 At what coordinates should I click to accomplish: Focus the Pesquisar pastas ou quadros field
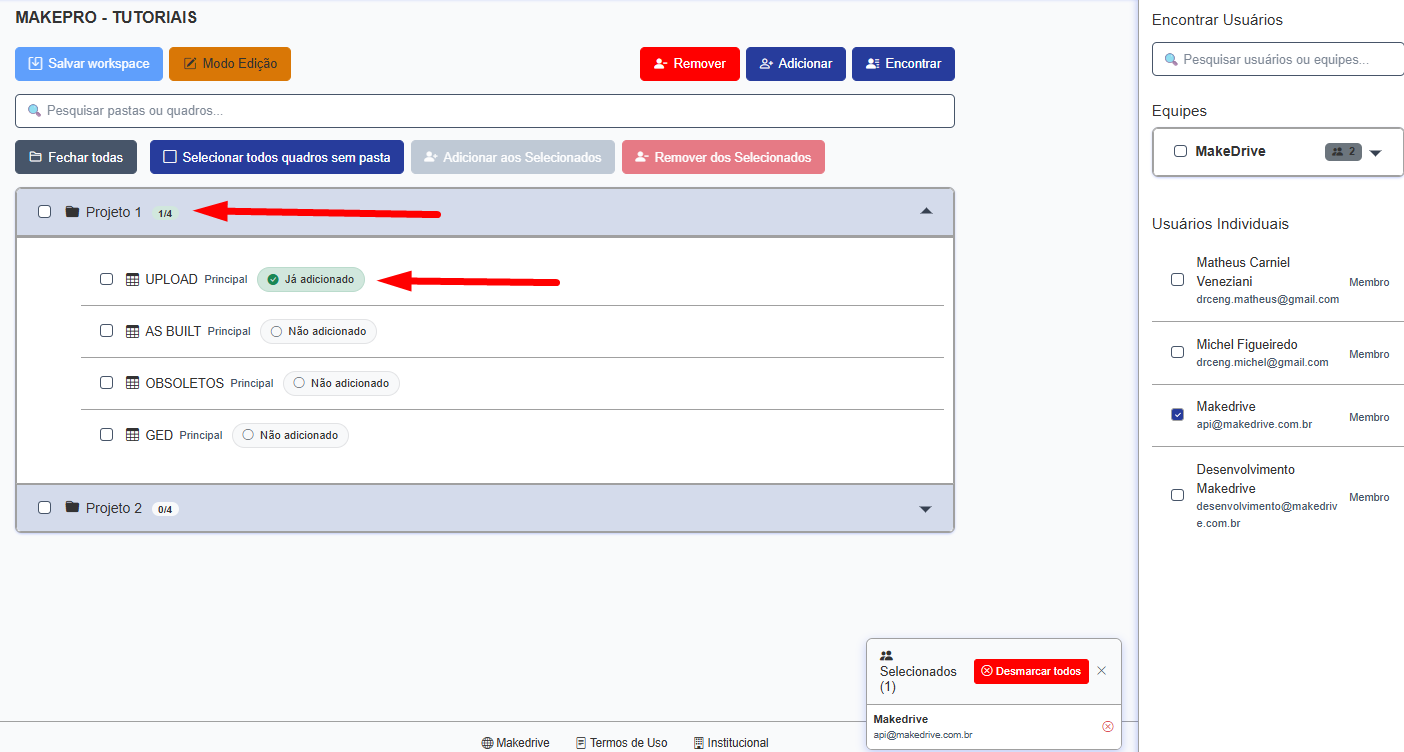(x=485, y=111)
